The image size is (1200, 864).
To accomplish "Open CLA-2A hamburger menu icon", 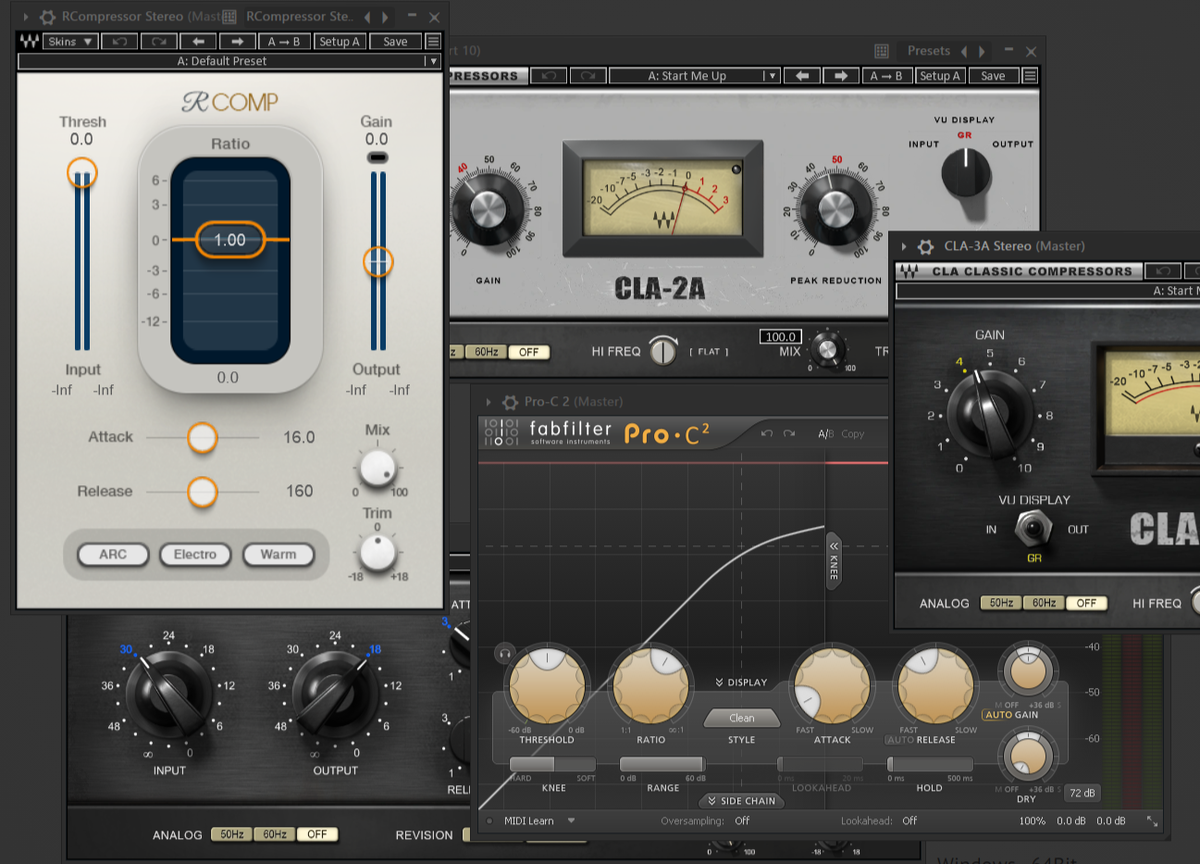I will [1030, 76].
